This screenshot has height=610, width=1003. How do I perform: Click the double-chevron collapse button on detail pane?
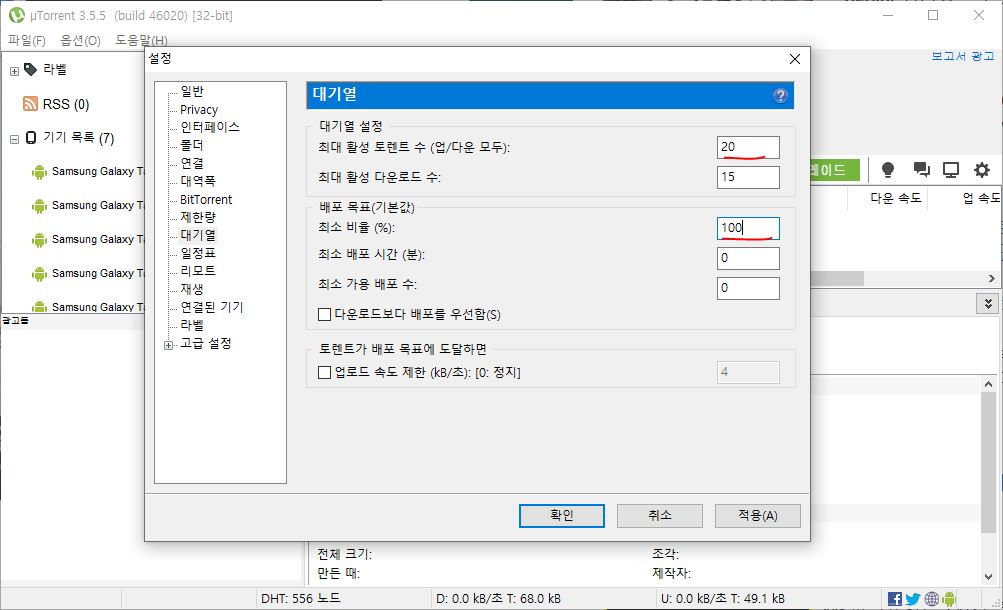(x=988, y=304)
